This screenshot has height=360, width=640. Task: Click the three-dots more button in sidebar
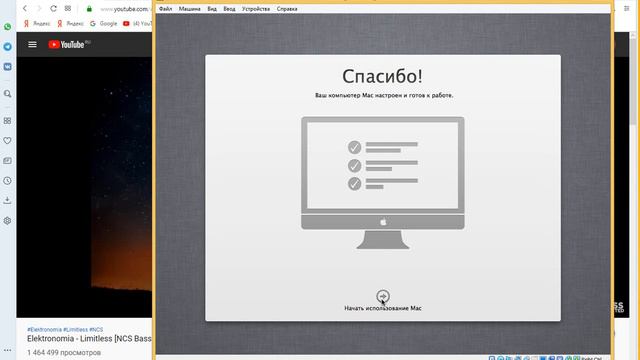tap(7, 350)
